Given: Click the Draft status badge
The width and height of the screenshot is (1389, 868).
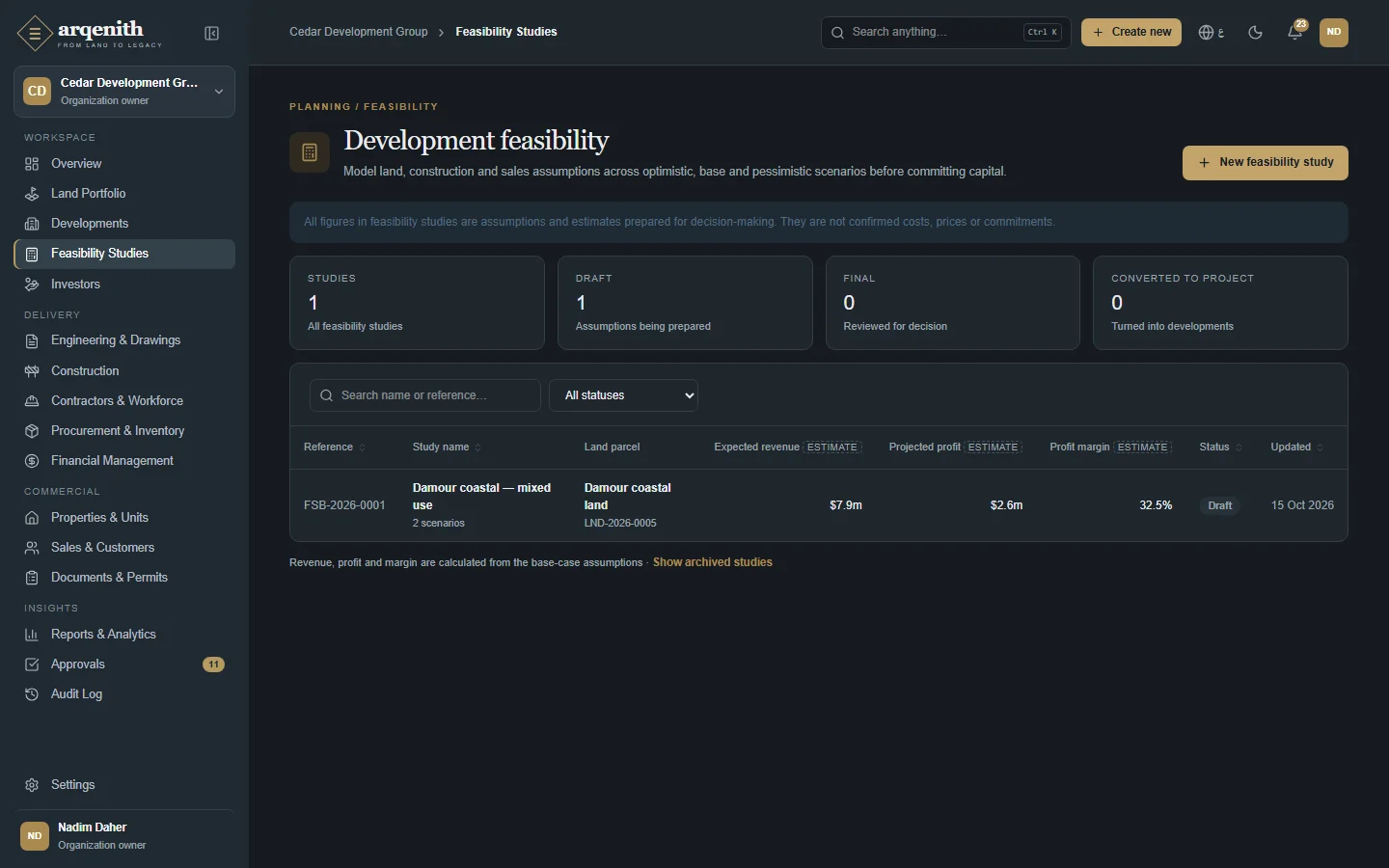Looking at the screenshot, I should (x=1220, y=506).
